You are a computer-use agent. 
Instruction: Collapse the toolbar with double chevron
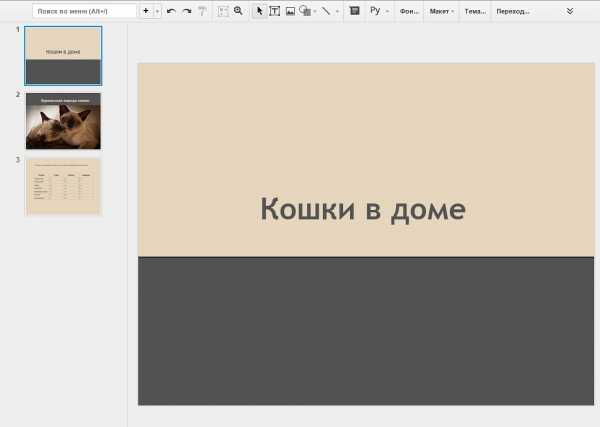click(570, 11)
